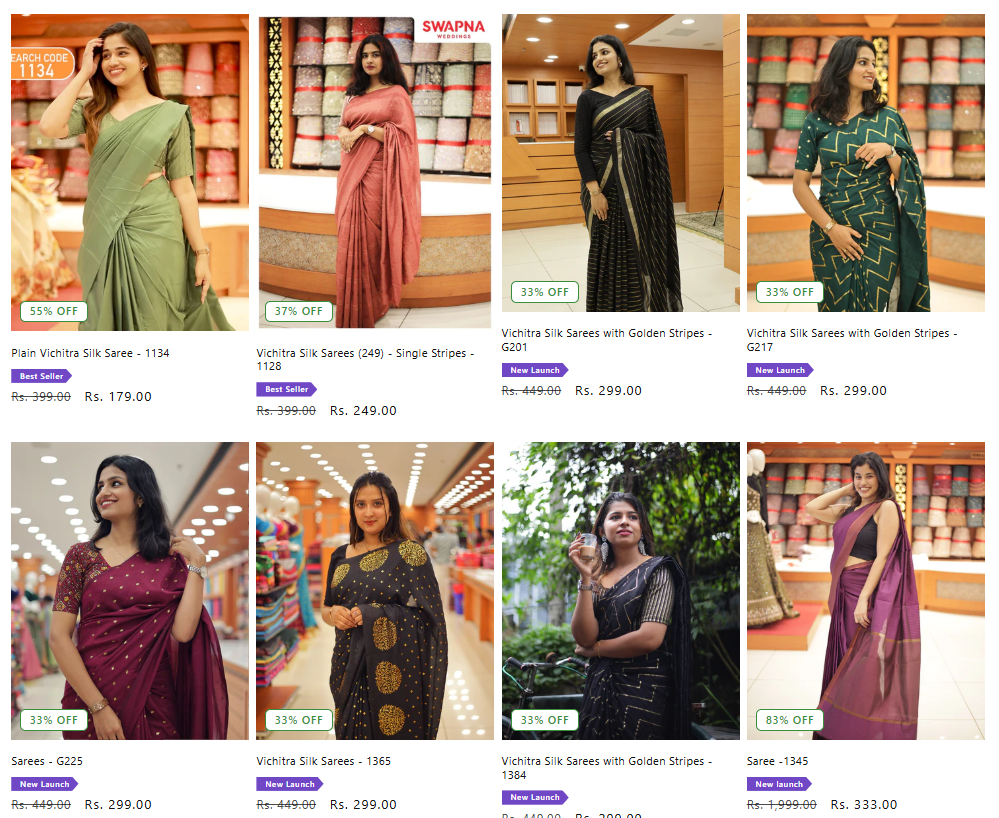Click the 83% OFF badge on the purple saree
999x818 pixels.
[x=789, y=720]
